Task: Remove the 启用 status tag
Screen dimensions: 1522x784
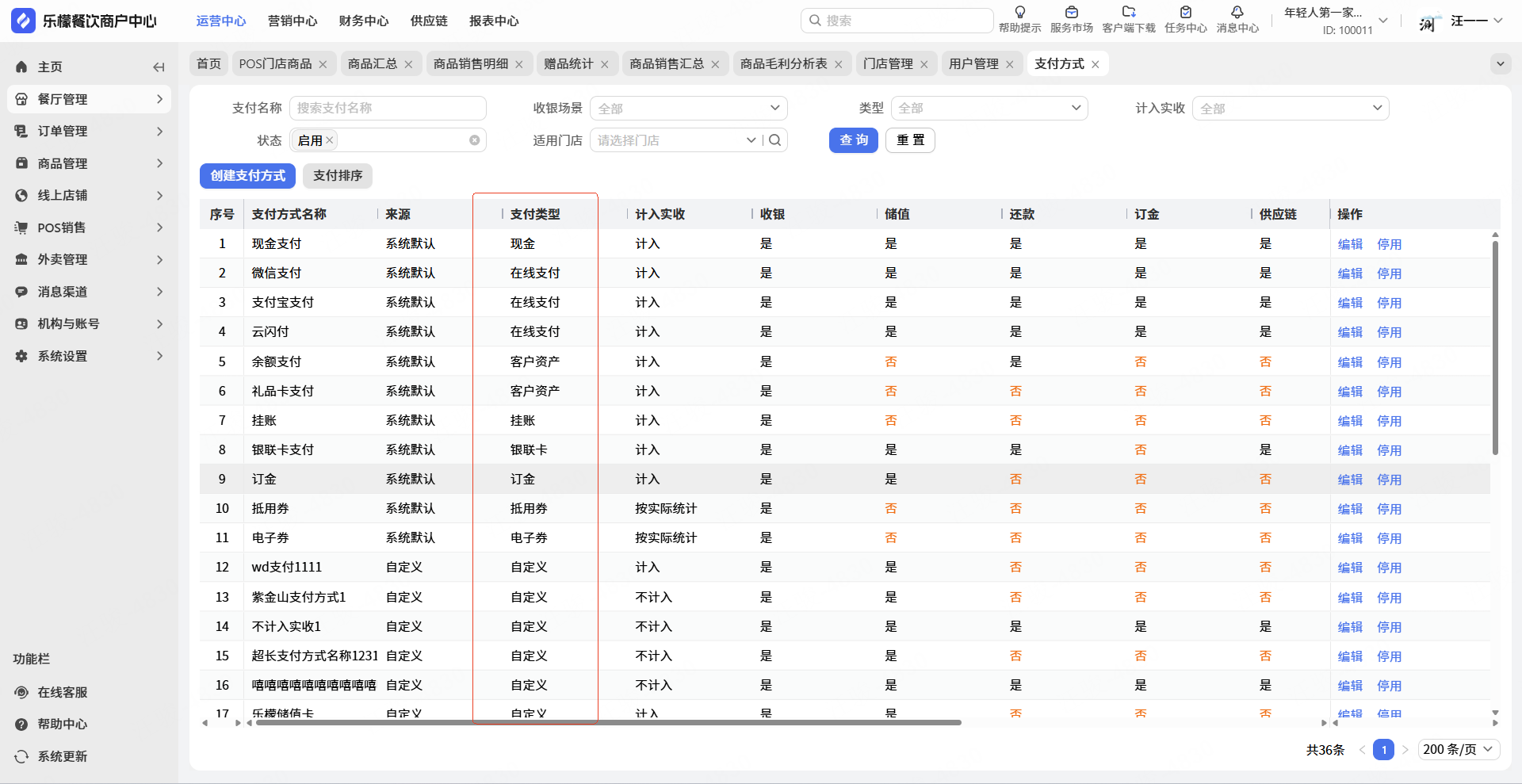Action: coord(330,140)
